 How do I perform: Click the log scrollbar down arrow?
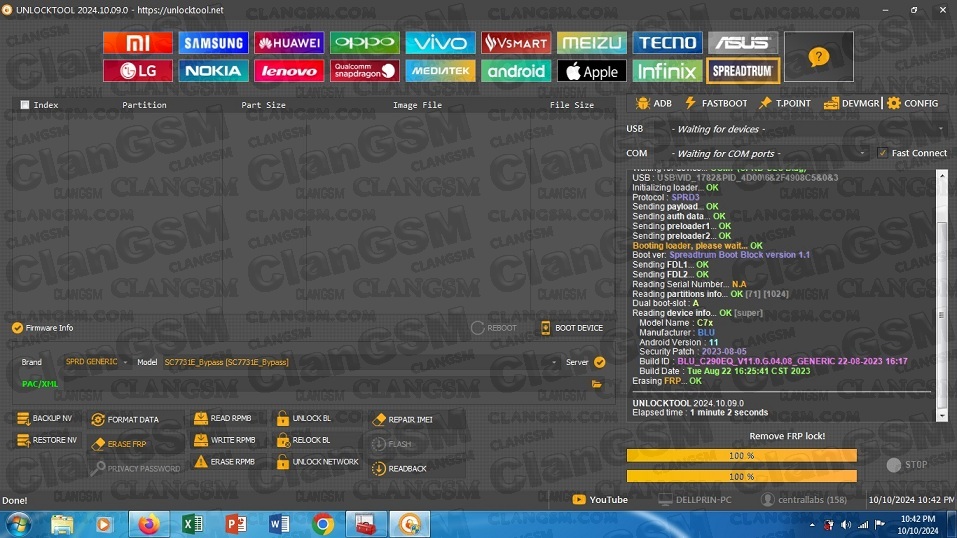(x=942, y=416)
